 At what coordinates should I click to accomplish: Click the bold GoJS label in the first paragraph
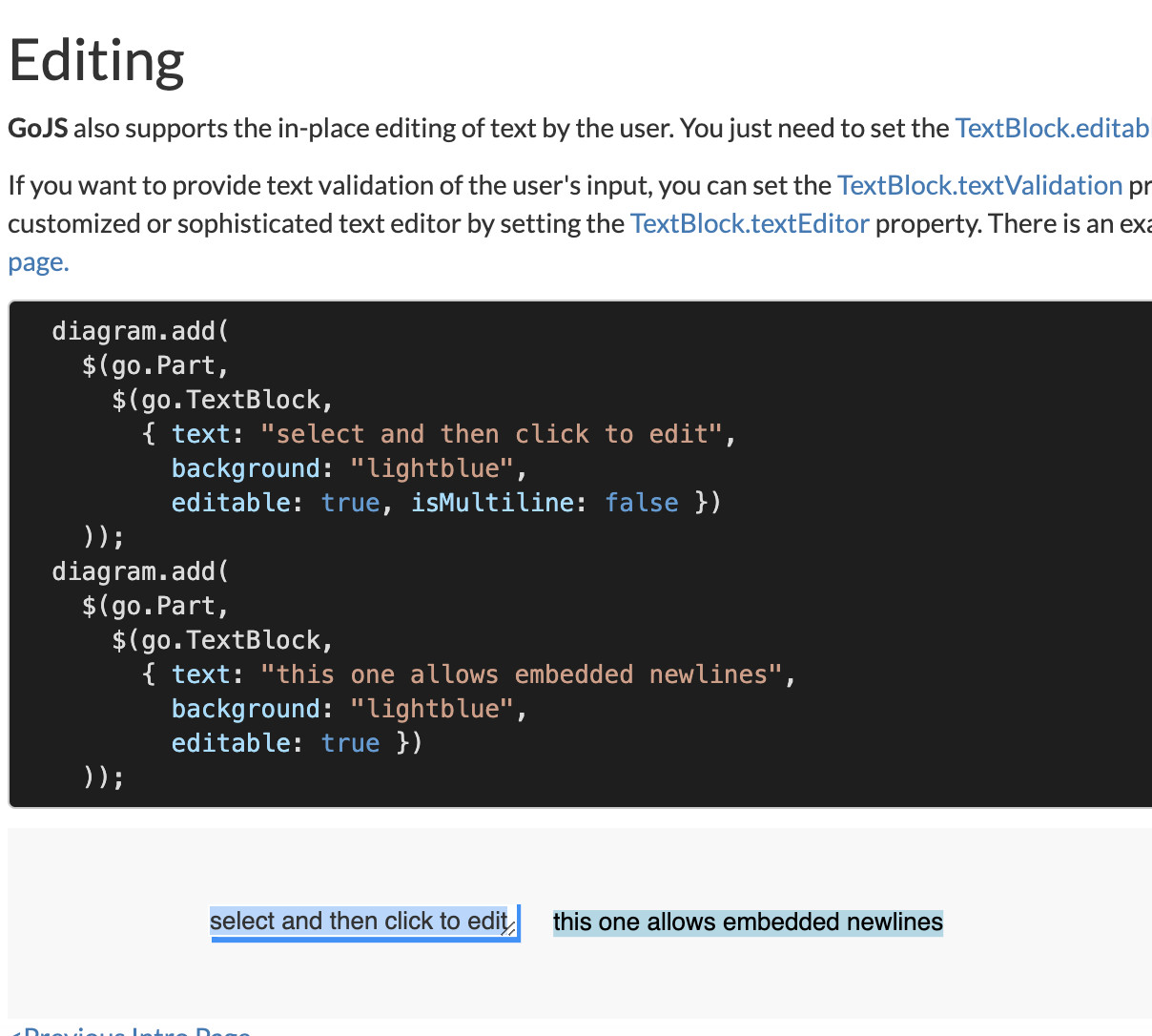click(36, 128)
